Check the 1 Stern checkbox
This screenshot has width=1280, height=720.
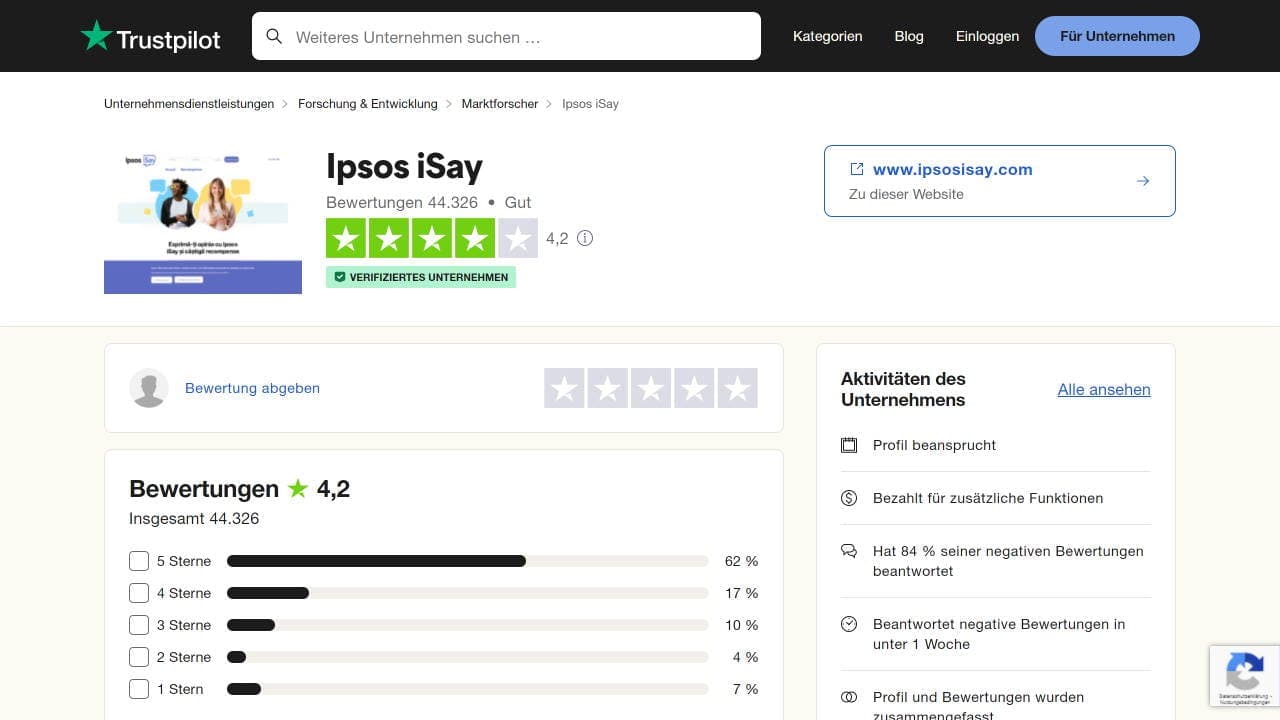pyautogui.click(x=139, y=689)
